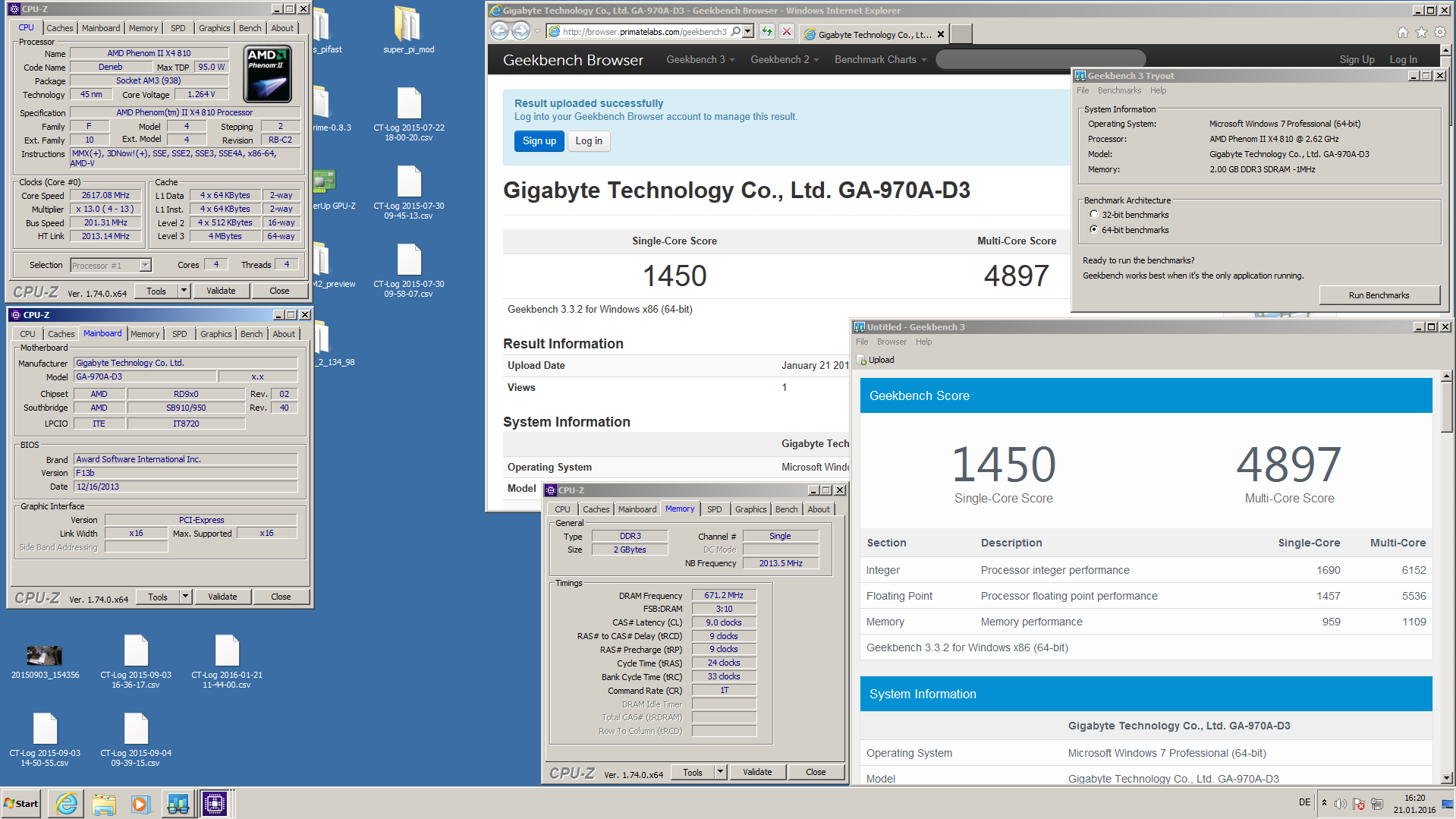This screenshot has height=819, width=1456.
Task: Open IE tools gear menu
Action: [1440, 32]
